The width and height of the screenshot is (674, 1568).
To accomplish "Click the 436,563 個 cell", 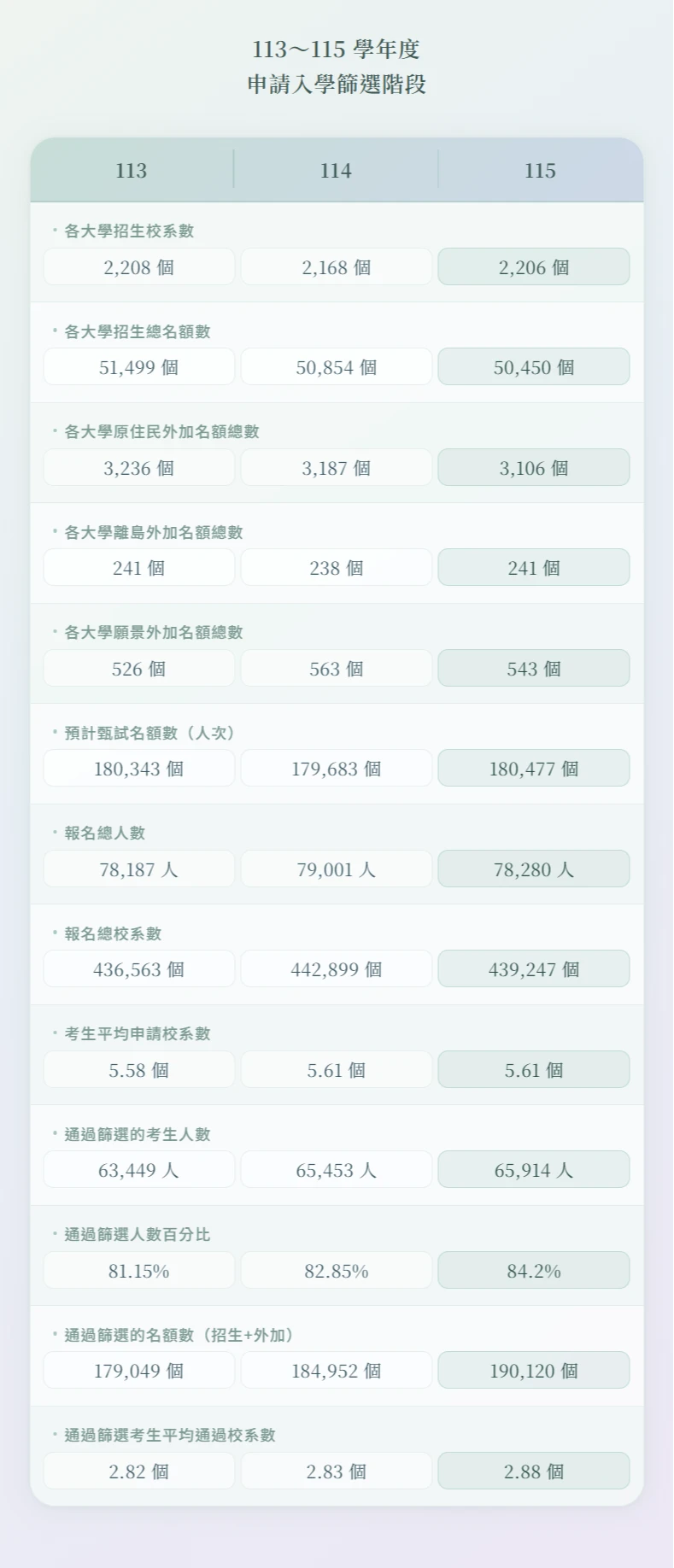I will point(139,969).
